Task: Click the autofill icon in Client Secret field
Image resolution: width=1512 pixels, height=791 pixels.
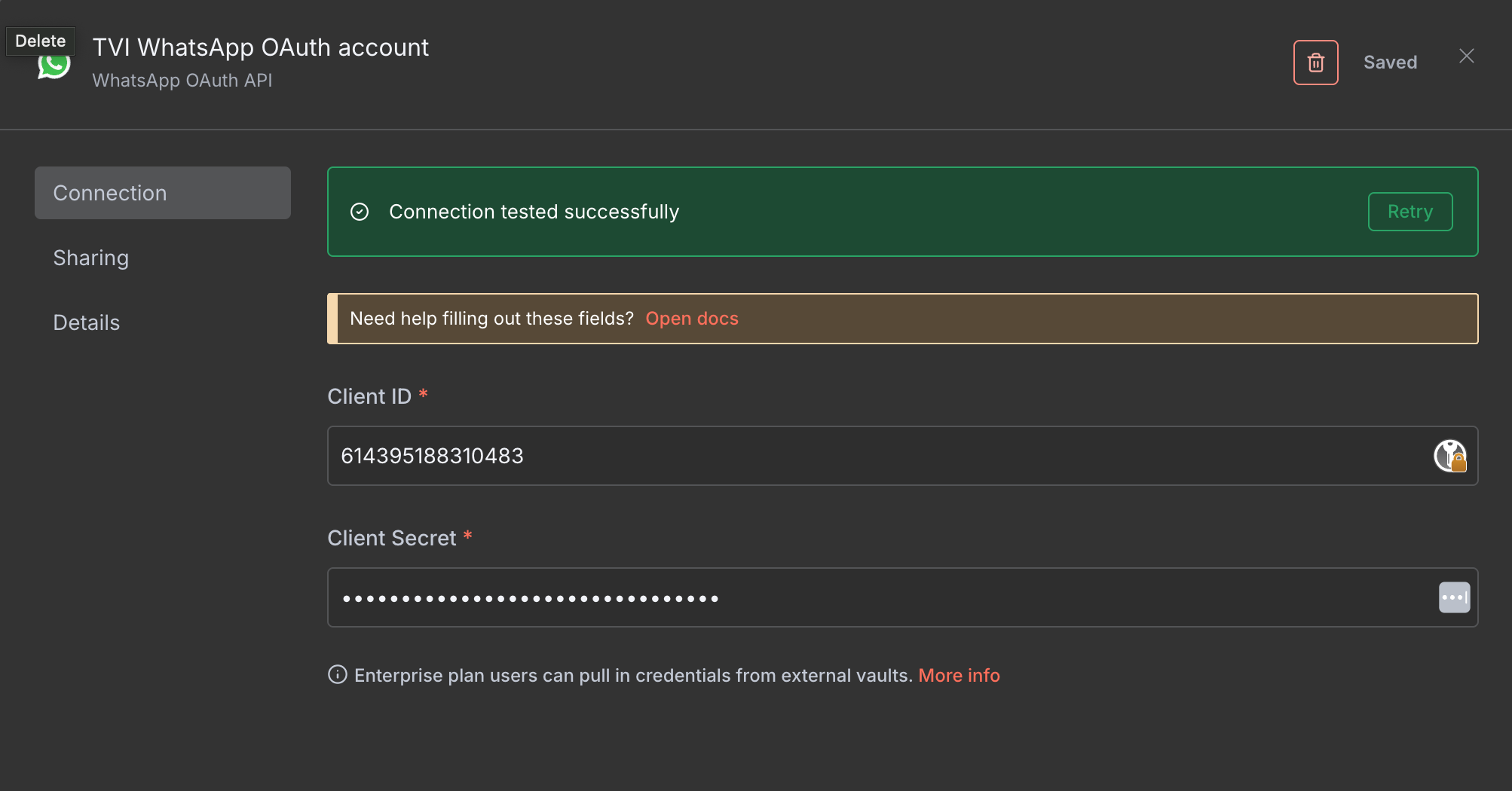Action: pos(1453,597)
